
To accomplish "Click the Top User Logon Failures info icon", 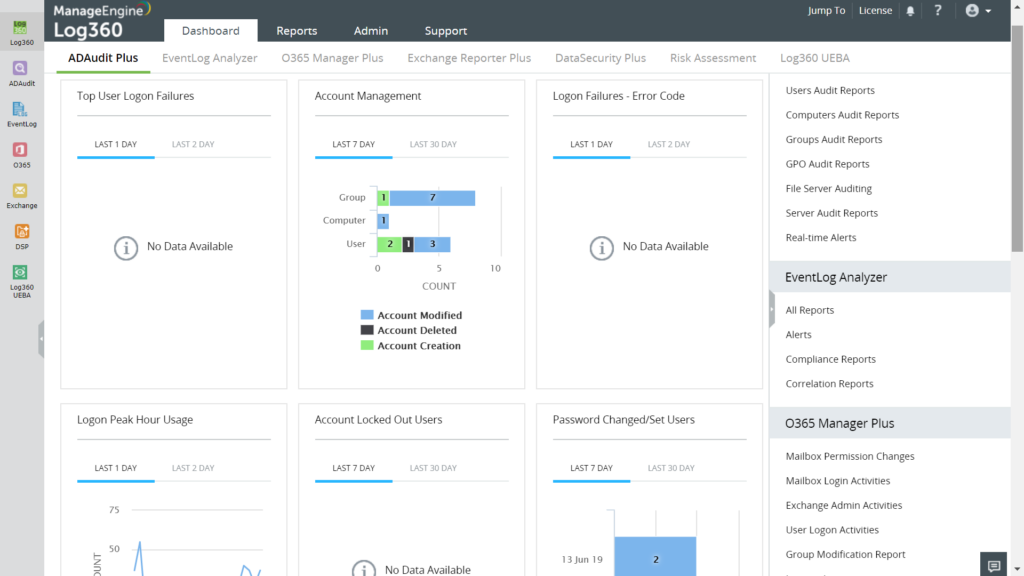I will [126, 248].
